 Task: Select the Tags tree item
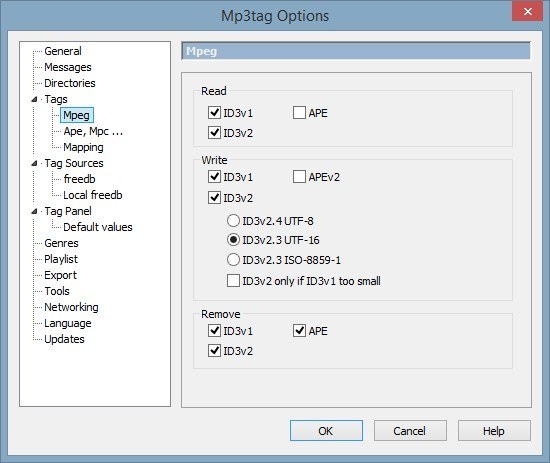click(x=56, y=99)
